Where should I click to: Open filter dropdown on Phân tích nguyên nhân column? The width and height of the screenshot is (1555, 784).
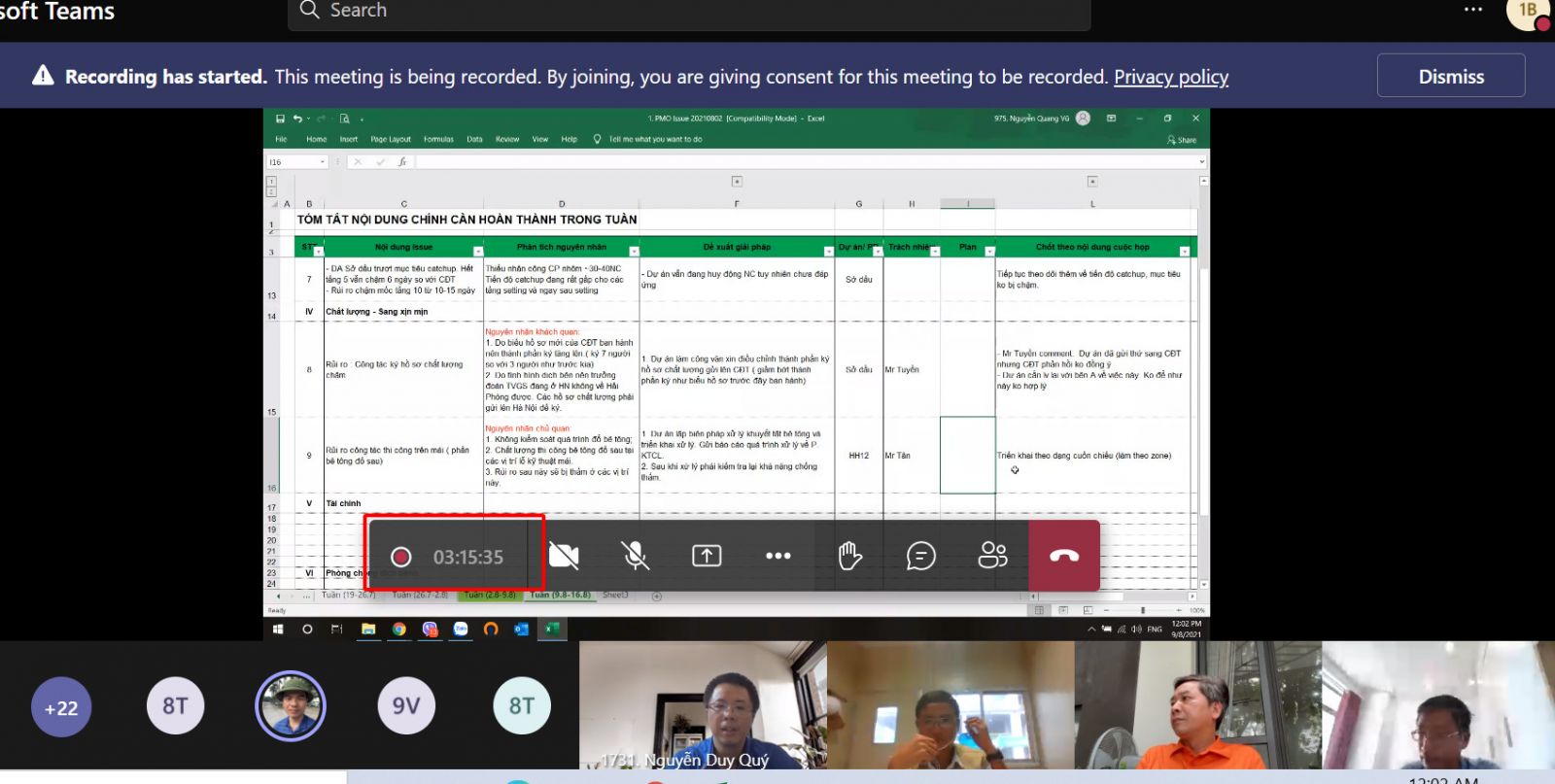coord(634,252)
